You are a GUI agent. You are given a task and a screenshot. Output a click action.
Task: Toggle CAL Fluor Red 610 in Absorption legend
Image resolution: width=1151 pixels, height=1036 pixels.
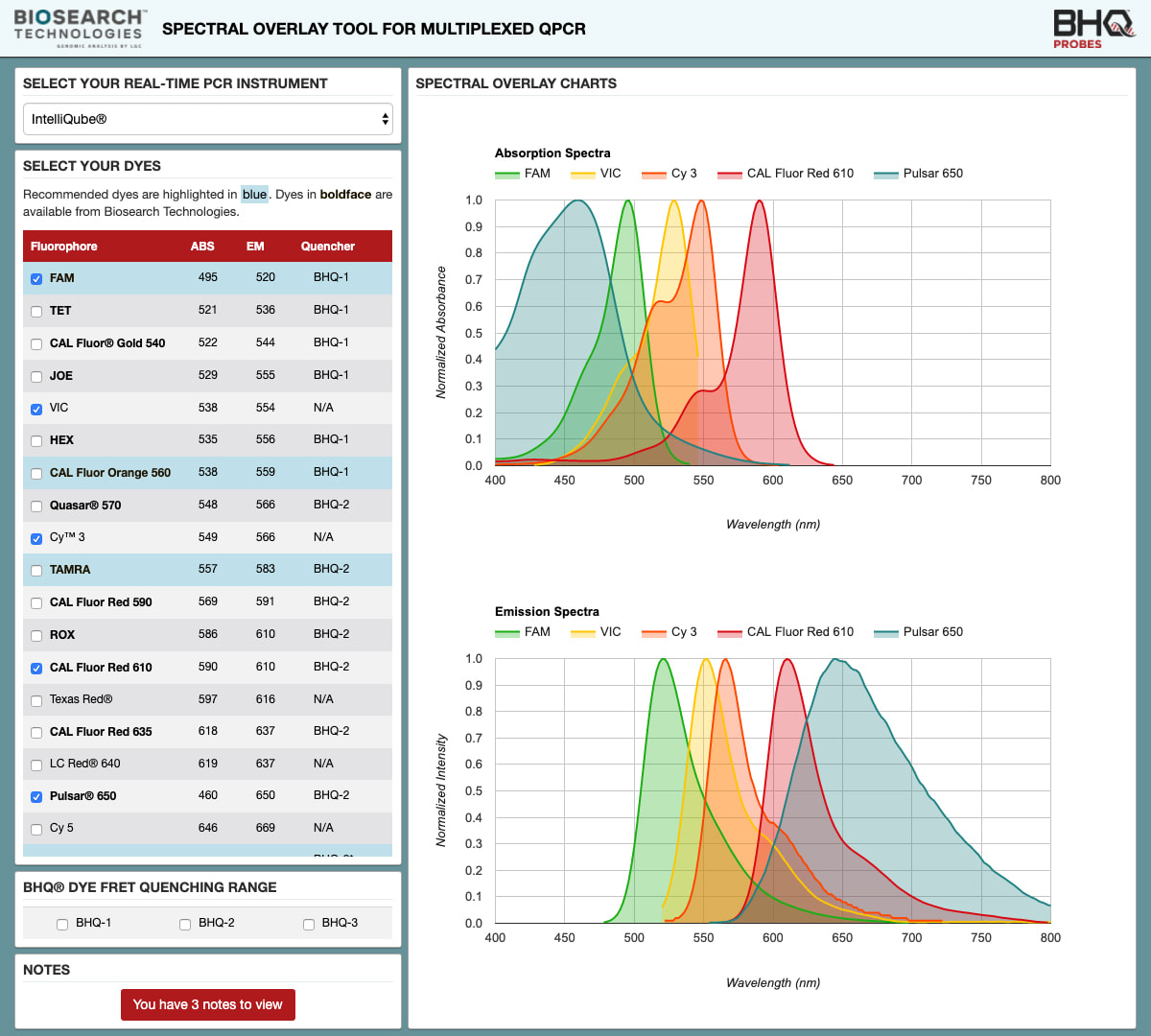click(786, 174)
